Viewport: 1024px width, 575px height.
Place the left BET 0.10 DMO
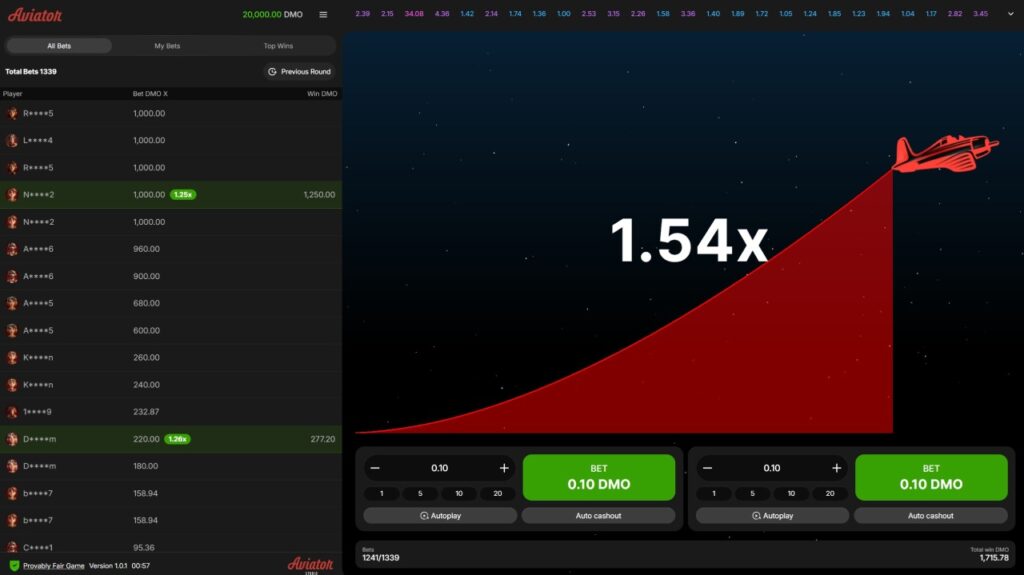599,478
